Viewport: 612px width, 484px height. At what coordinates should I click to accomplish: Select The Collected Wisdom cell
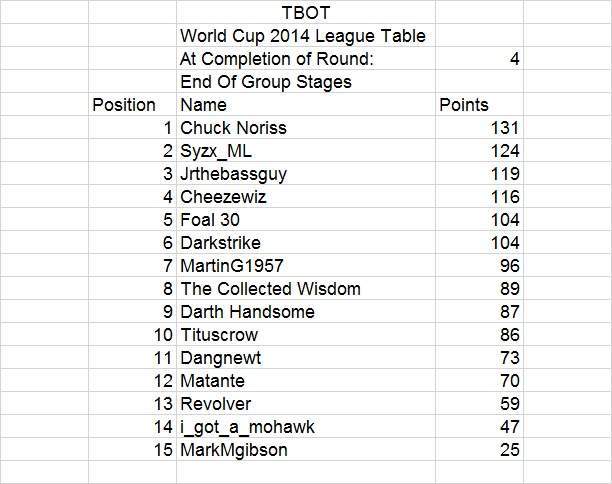tap(306, 288)
